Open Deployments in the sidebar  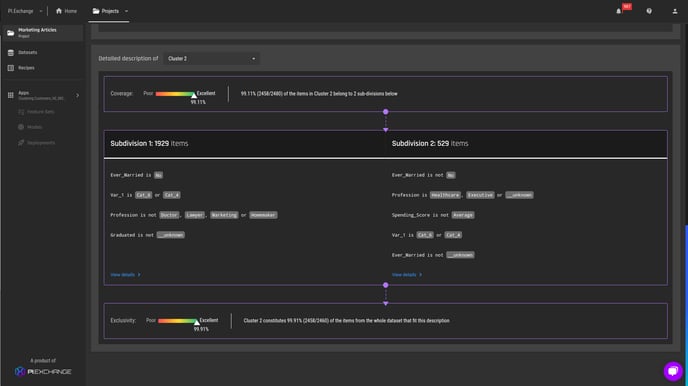coord(41,143)
